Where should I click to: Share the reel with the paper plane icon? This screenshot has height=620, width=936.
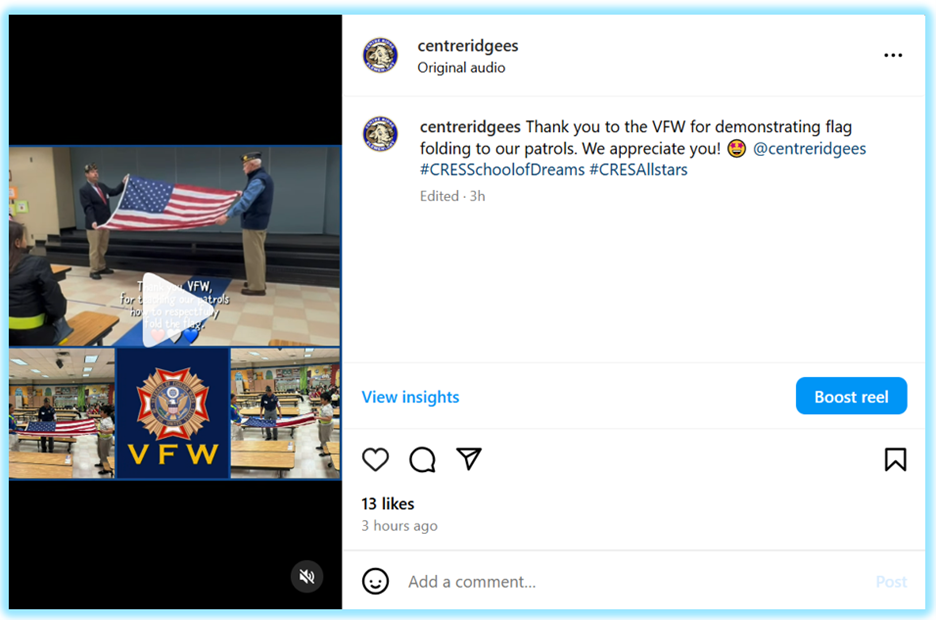tap(469, 458)
